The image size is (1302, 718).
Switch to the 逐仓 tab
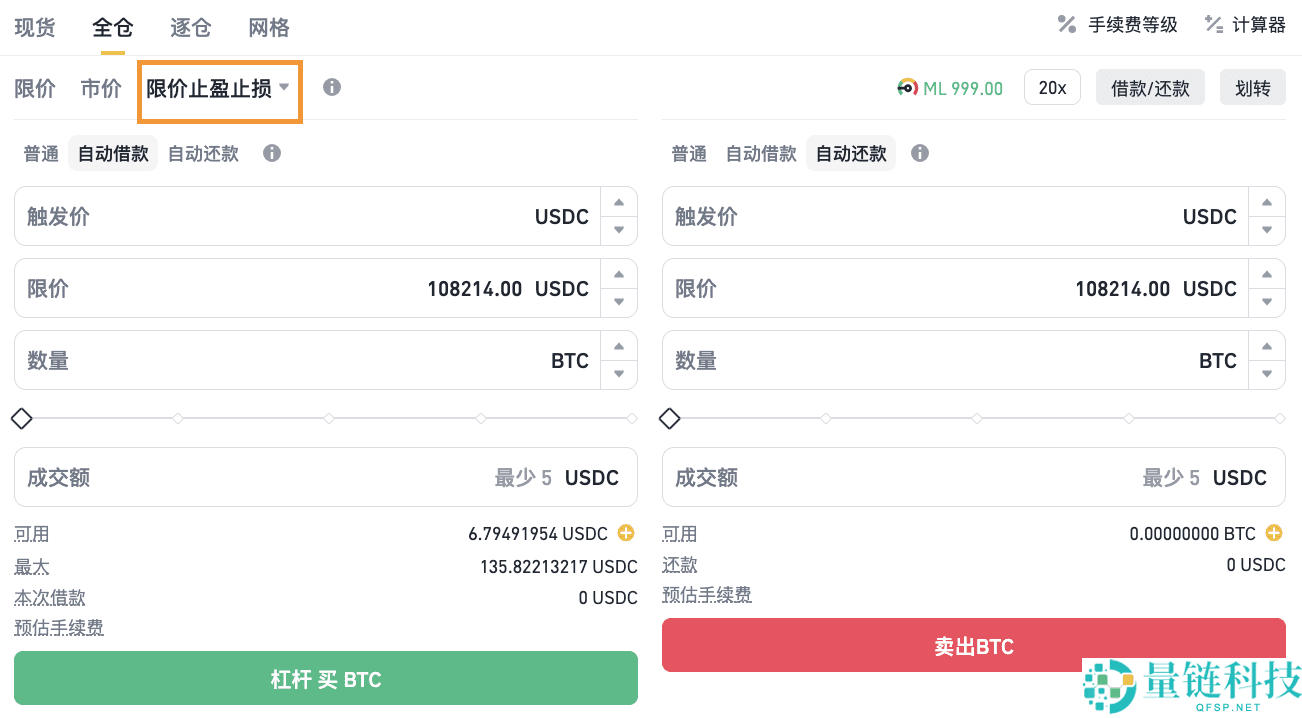[x=190, y=27]
